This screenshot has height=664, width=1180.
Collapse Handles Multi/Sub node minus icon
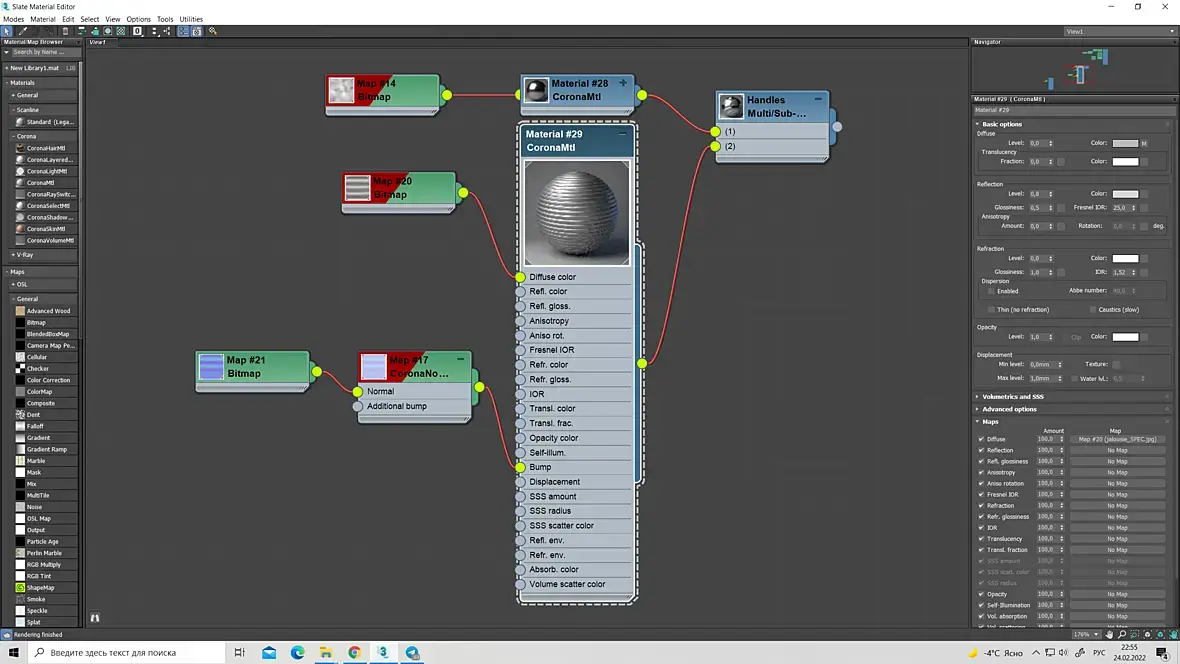point(818,99)
